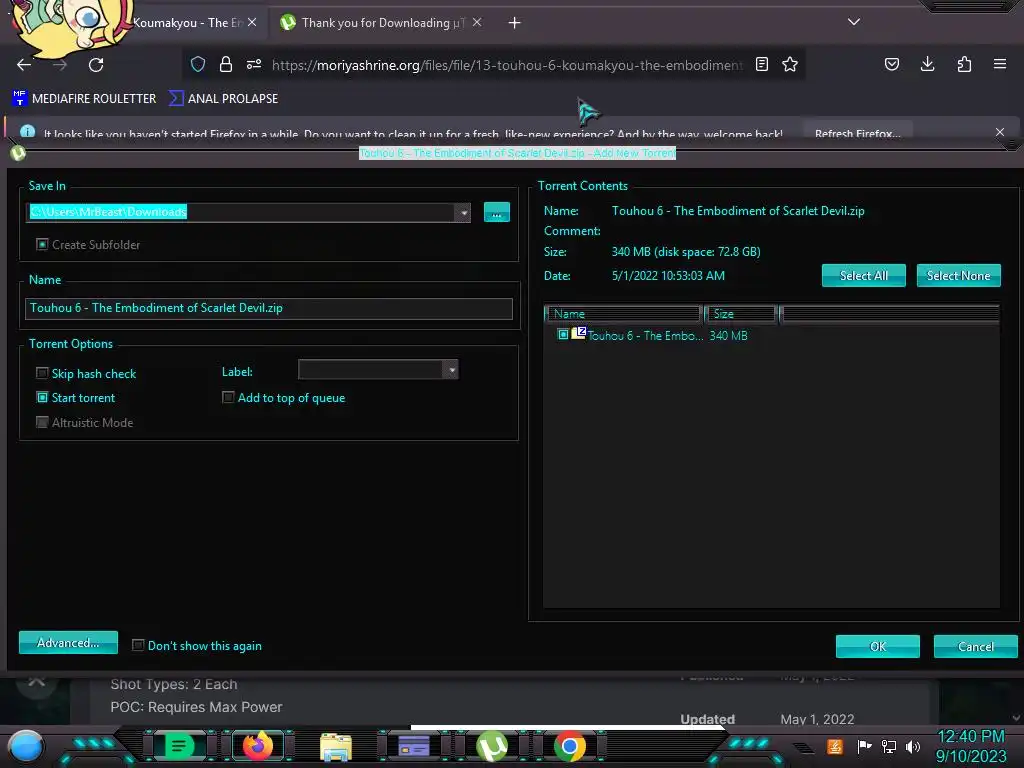Click the Firefox address bar URL

[507, 65]
